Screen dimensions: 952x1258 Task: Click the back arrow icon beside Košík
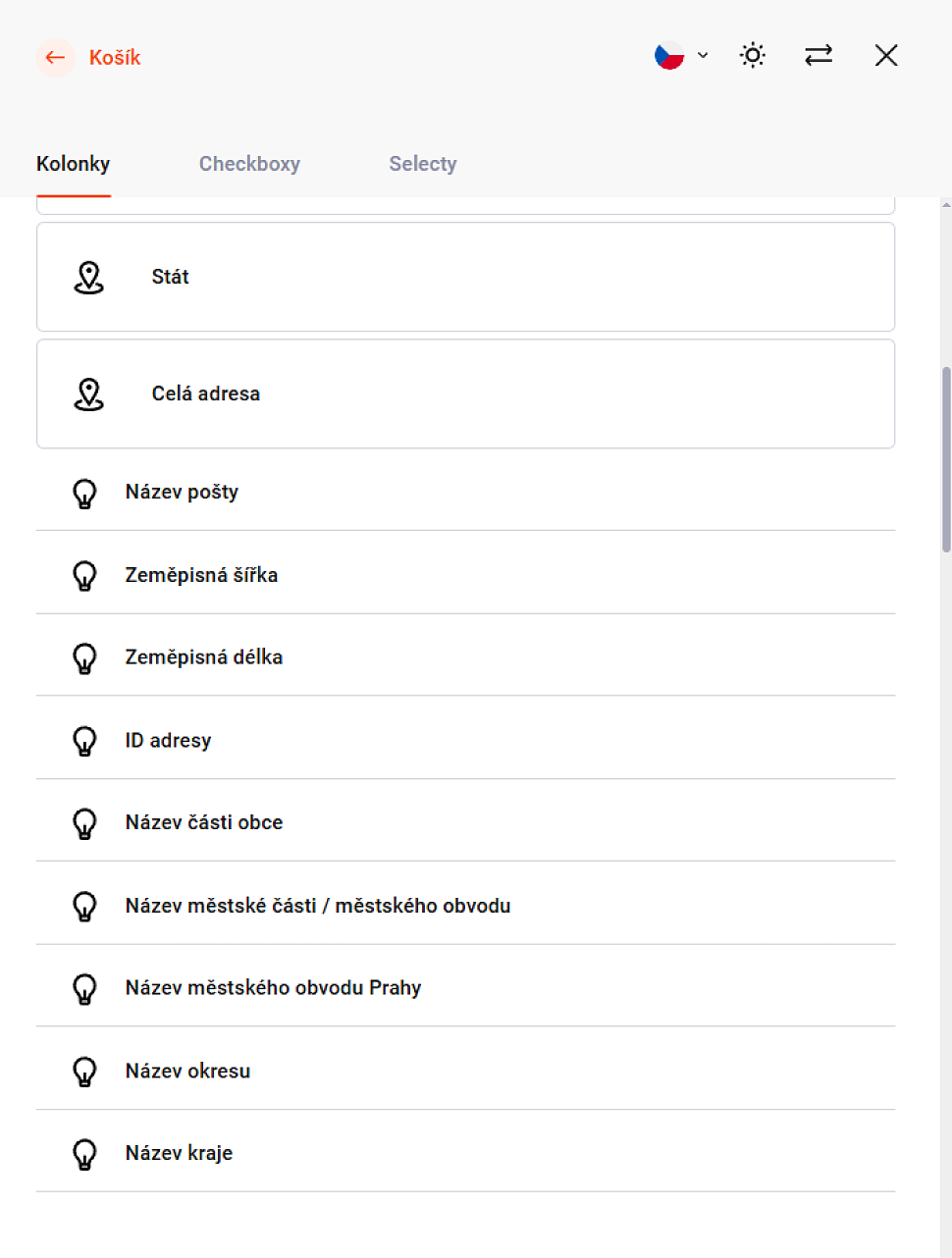[x=55, y=58]
